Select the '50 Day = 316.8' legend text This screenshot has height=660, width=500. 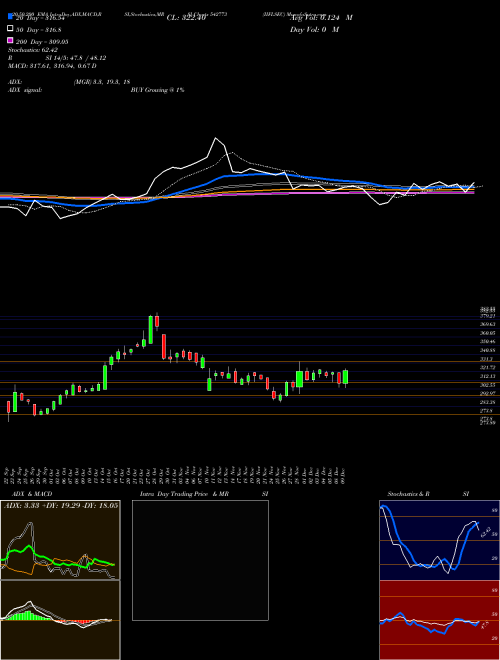(38, 29)
